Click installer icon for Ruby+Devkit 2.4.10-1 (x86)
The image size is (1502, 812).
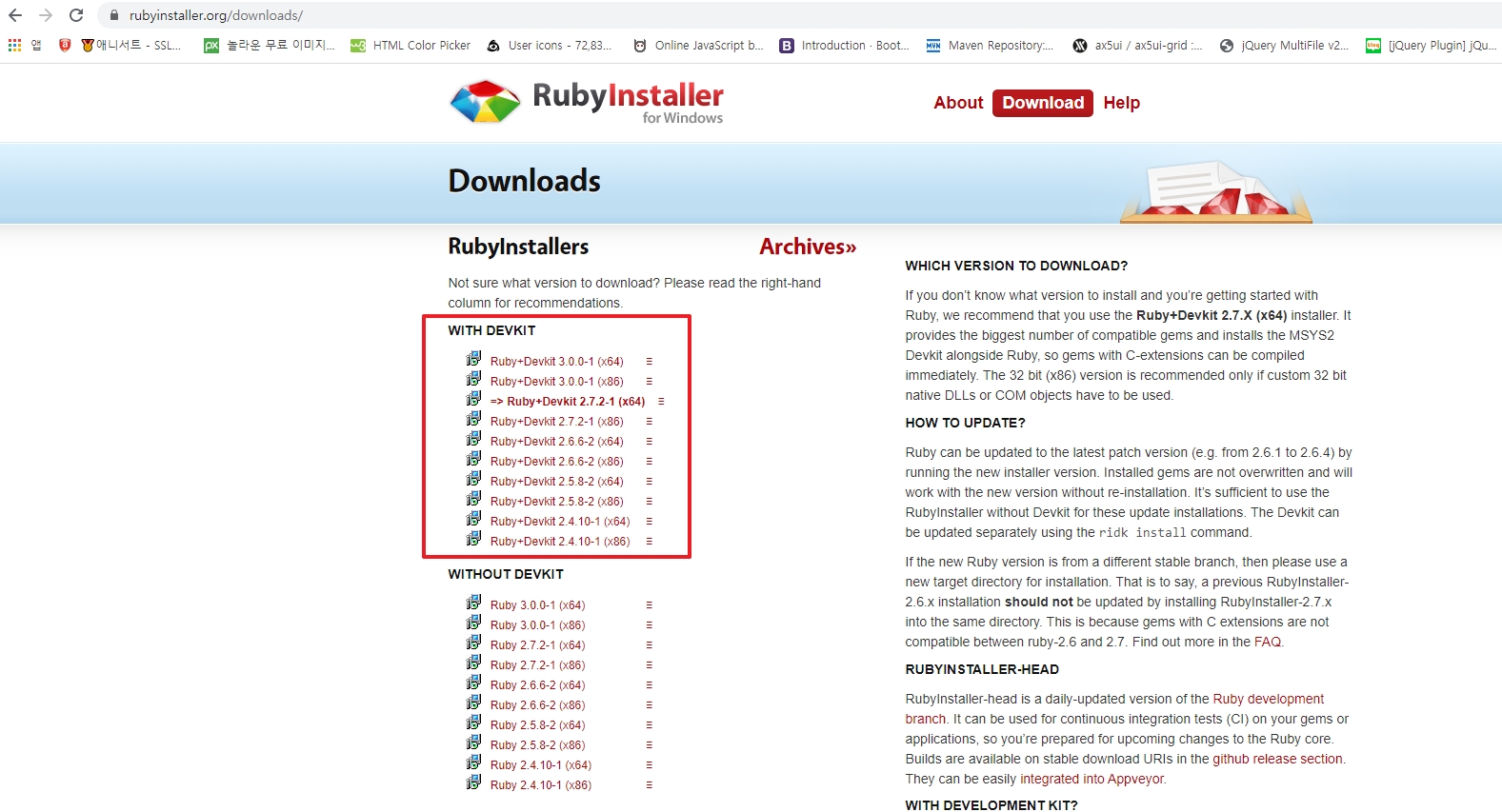[x=473, y=539]
